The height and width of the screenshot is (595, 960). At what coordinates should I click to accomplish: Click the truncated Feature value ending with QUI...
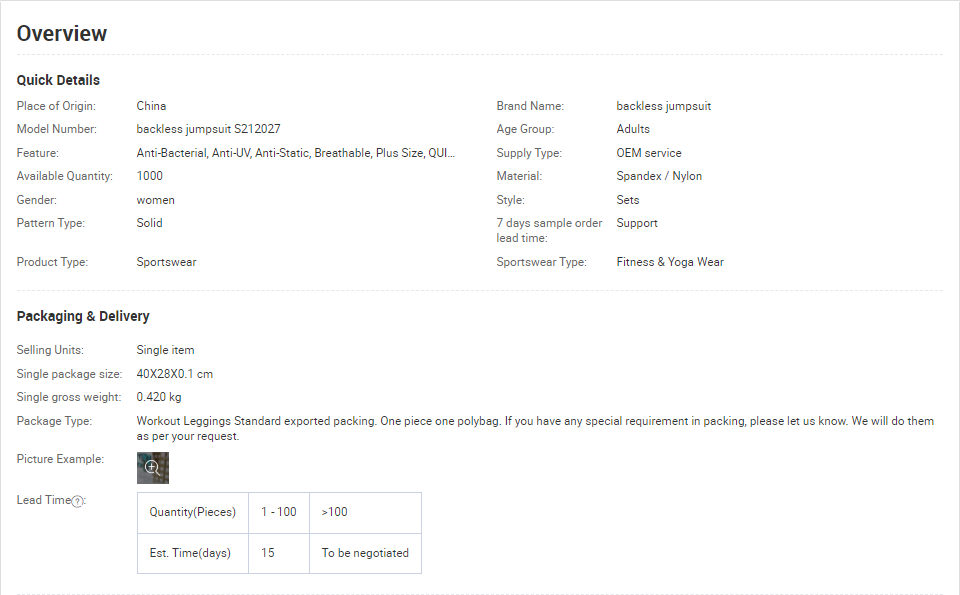pos(296,153)
